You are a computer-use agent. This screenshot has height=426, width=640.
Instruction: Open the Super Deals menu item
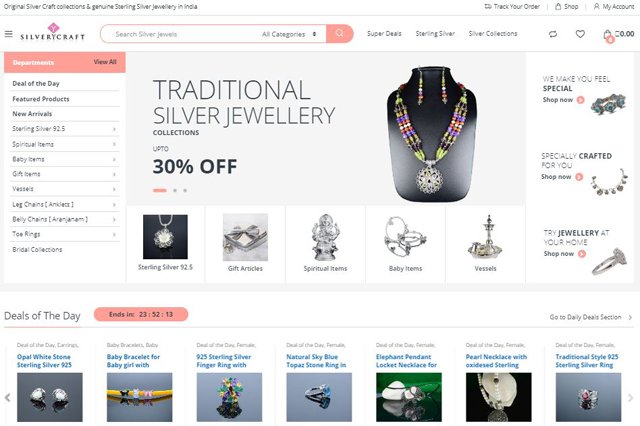click(x=384, y=33)
